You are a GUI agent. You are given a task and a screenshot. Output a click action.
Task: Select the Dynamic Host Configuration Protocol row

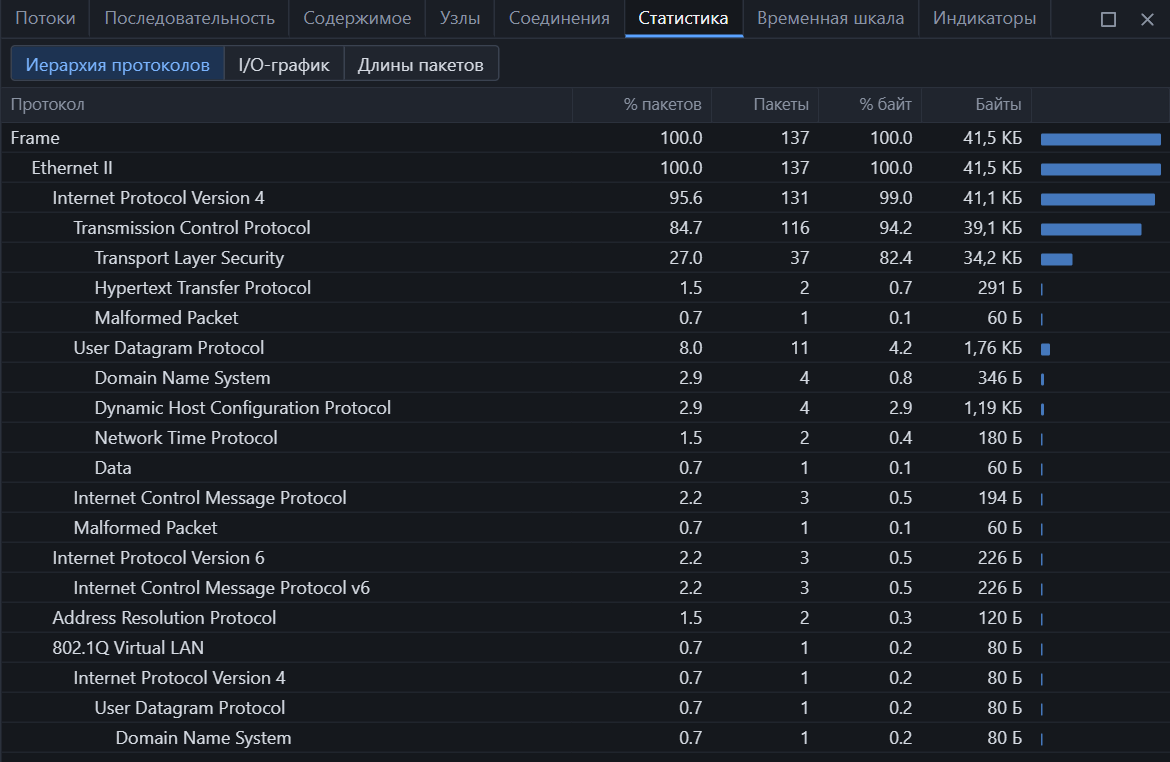click(585, 407)
